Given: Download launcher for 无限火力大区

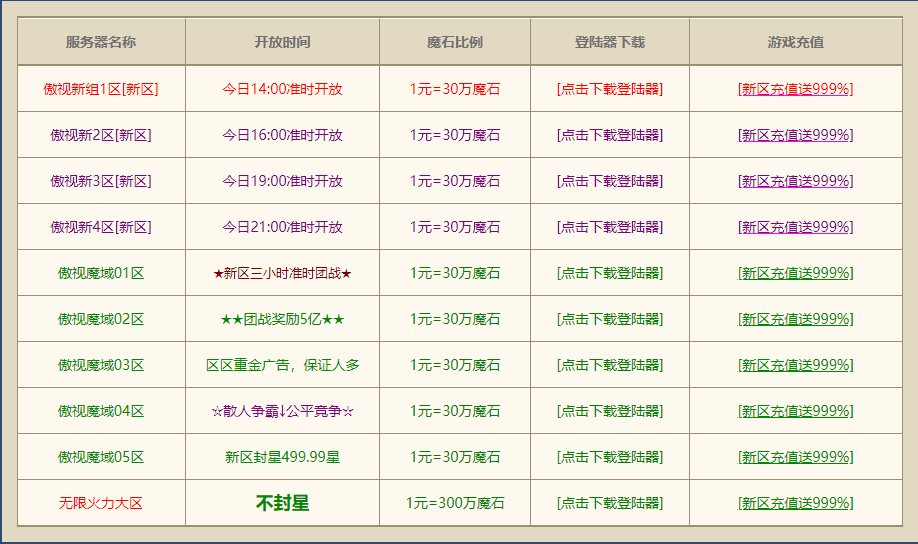Looking at the screenshot, I should 609,503.
